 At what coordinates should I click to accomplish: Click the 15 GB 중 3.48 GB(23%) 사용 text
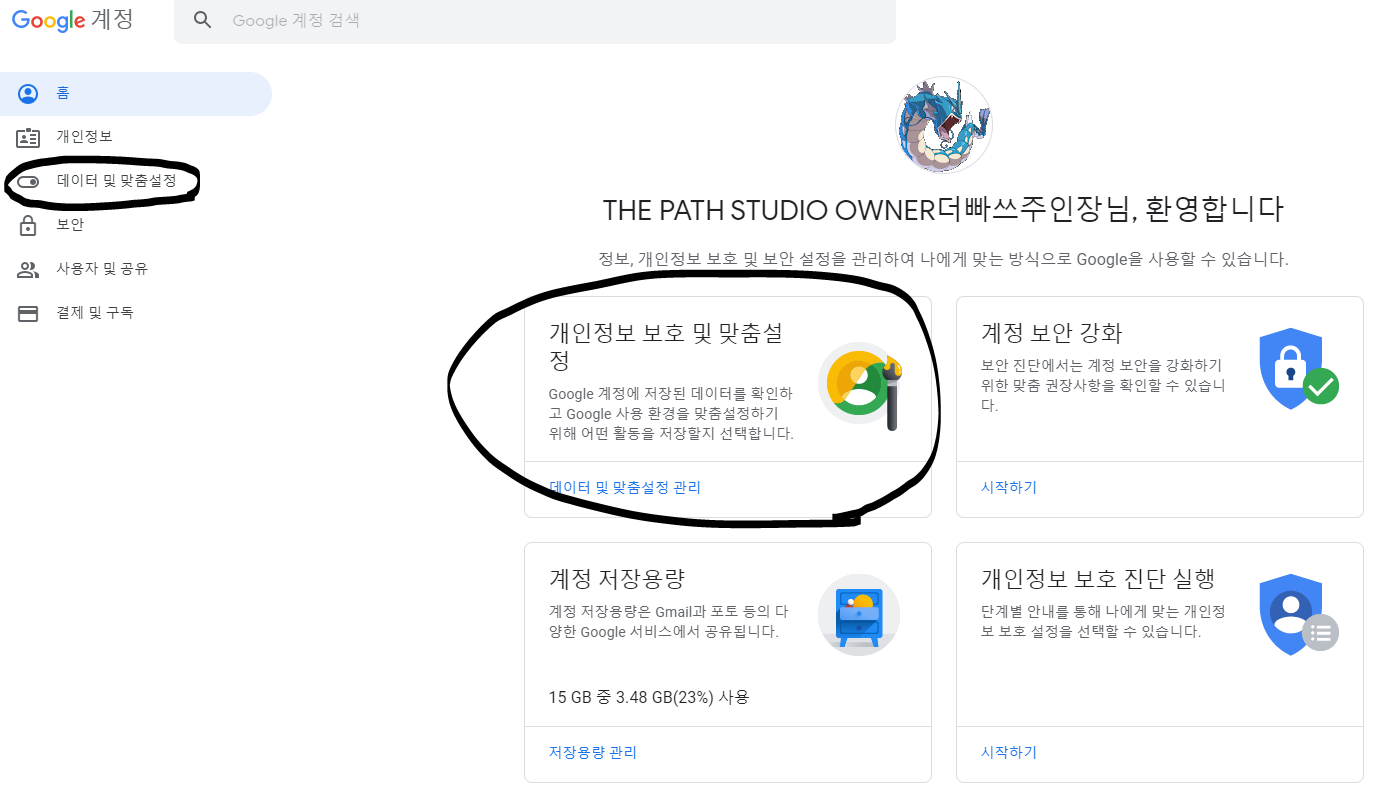pyautogui.click(x=649, y=697)
